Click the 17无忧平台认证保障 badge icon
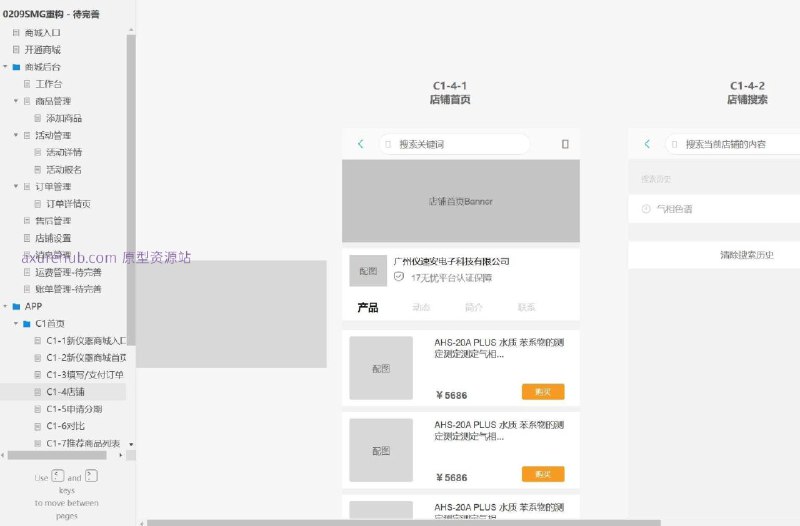800x526 pixels. (399, 277)
